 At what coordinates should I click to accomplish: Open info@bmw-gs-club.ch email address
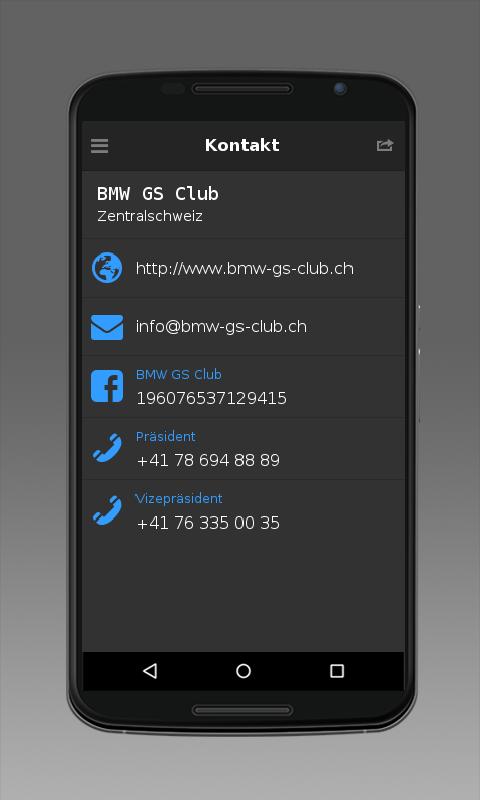click(x=221, y=327)
